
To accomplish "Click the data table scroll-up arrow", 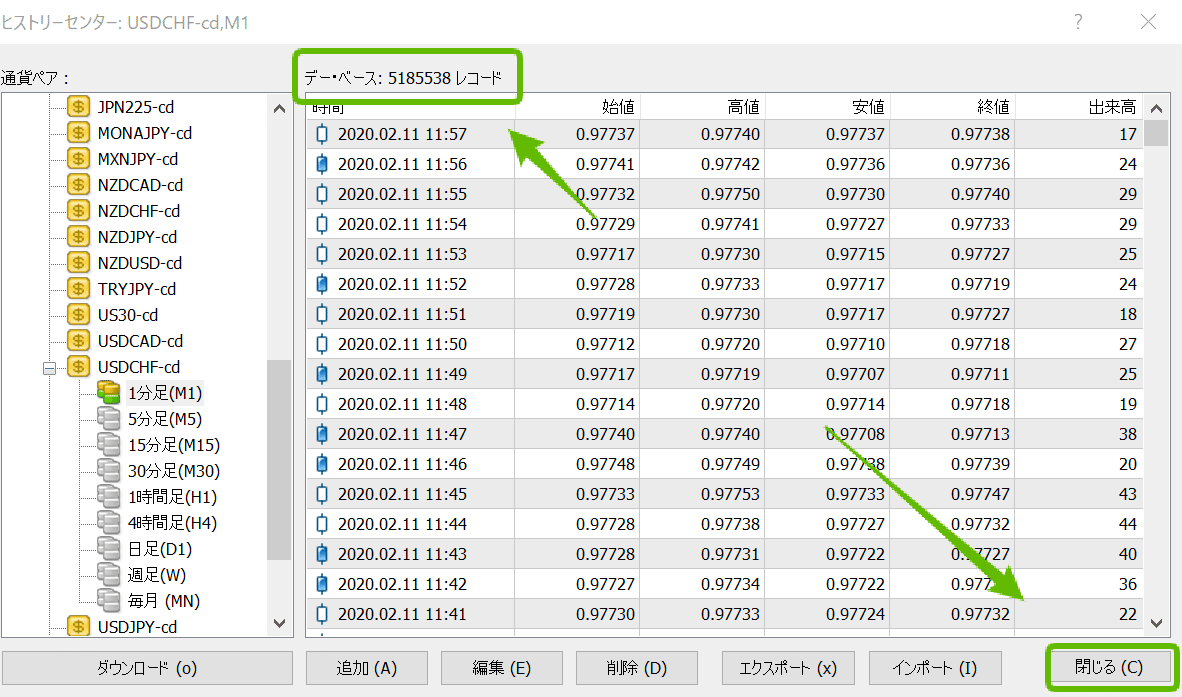I will point(1156,109).
